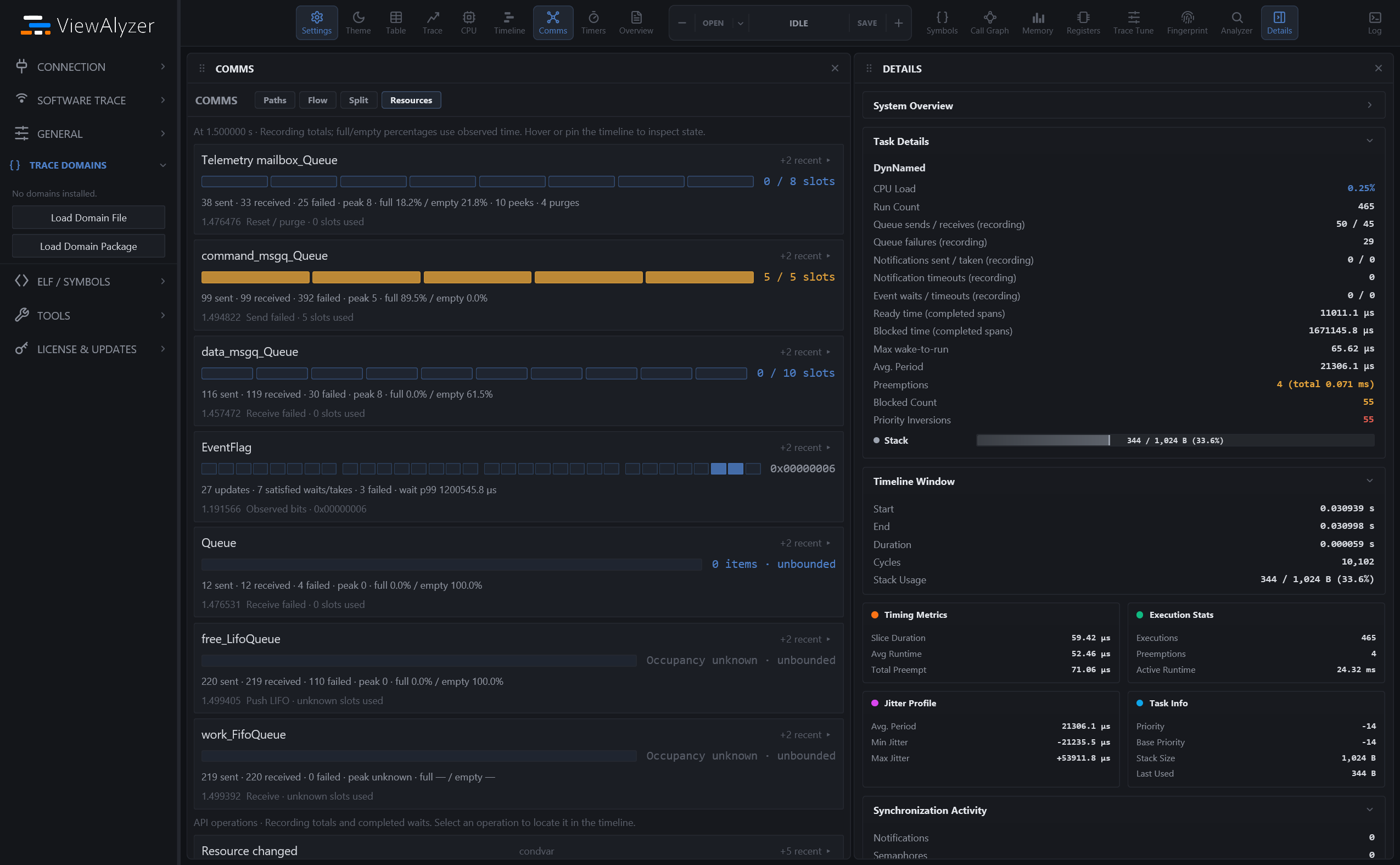The height and width of the screenshot is (865, 1400).
Task: Click the command_msgq_Queue slot occupancy bar
Action: (478, 277)
